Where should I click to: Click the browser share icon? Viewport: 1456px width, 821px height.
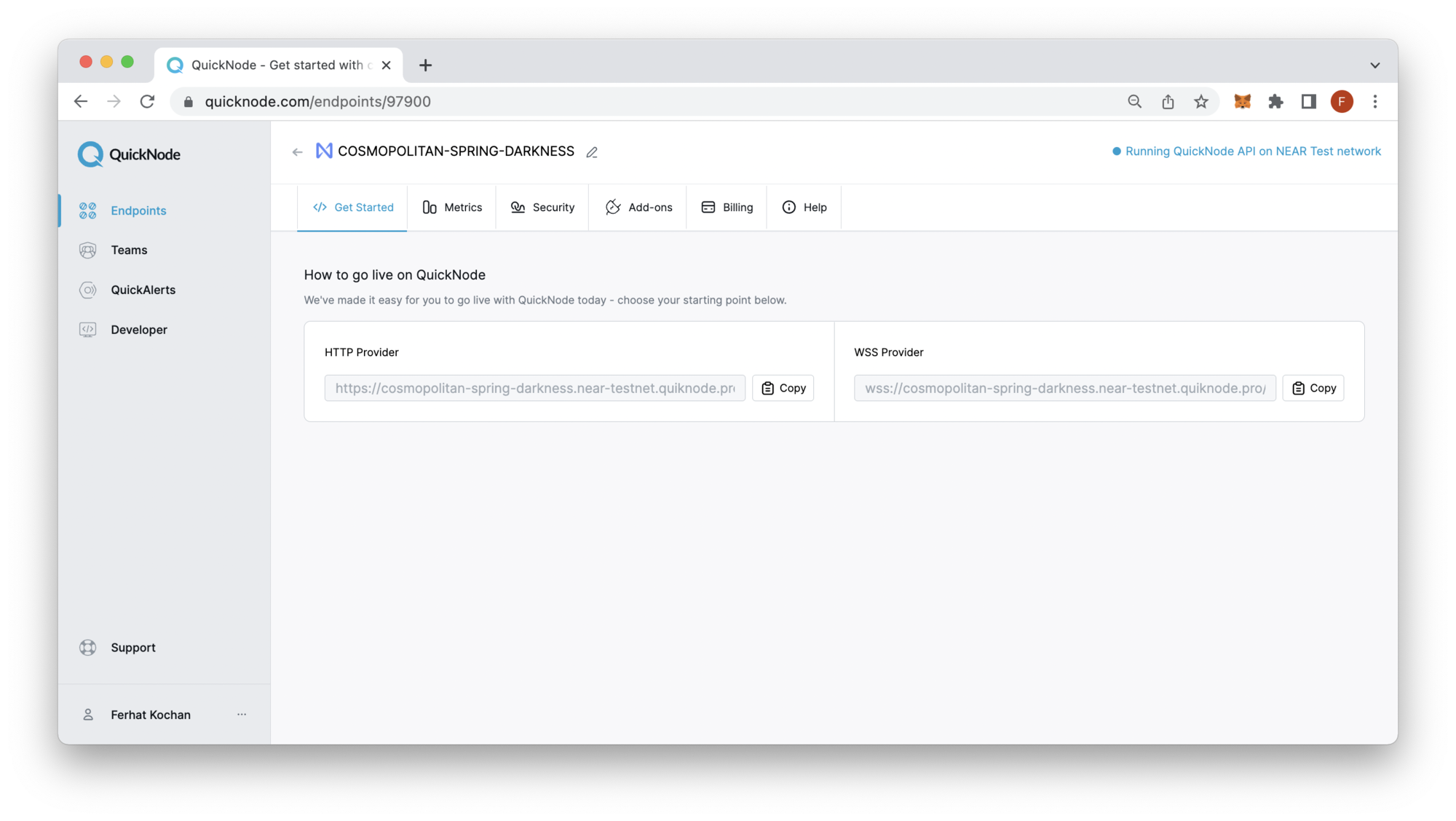click(1168, 102)
